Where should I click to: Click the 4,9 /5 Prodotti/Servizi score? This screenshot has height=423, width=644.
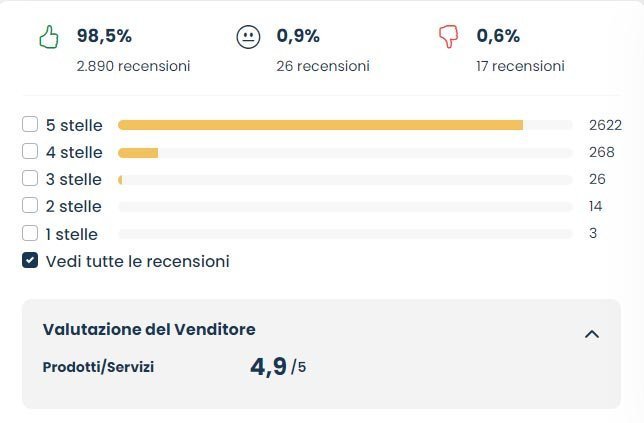pos(277,367)
